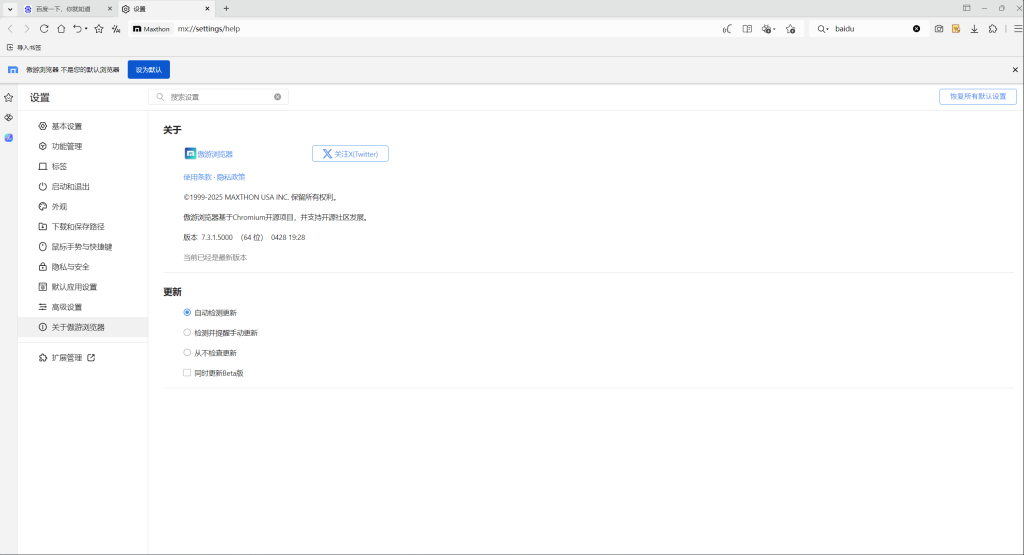Go back using the back arrow
Image resolution: width=1024 pixels, height=555 pixels.
point(10,29)
